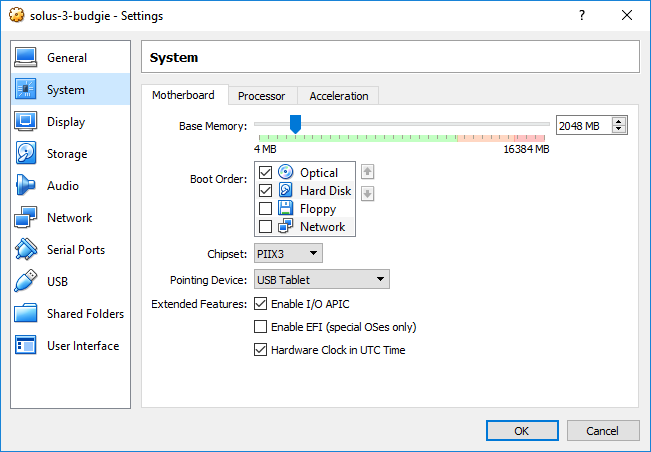Click the Shared Folders folder icon

point(25,313)
